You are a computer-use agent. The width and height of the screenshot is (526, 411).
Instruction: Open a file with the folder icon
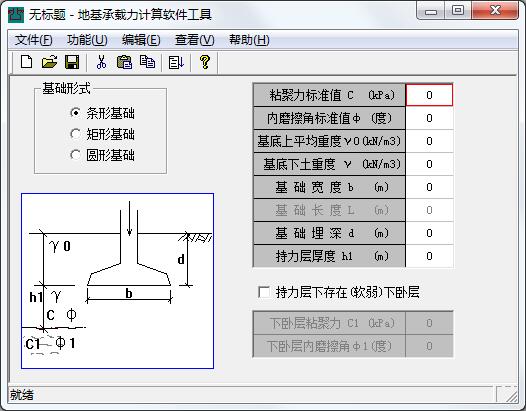[49, 62]
